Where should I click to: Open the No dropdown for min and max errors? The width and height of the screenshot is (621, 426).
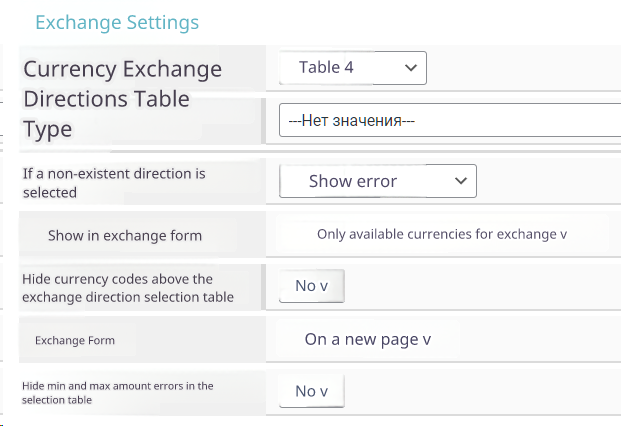(x=311, y=391)
